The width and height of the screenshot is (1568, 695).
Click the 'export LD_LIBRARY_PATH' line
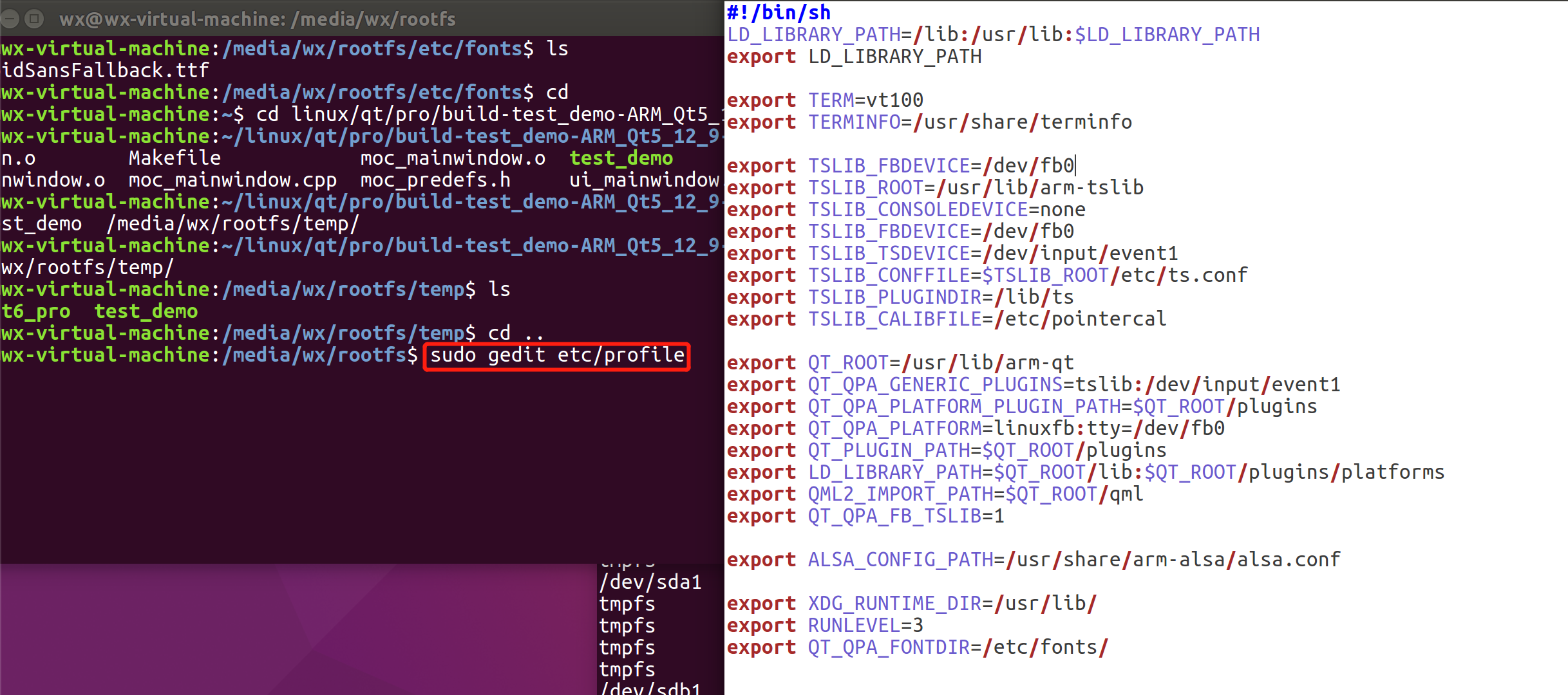(854, 57)
